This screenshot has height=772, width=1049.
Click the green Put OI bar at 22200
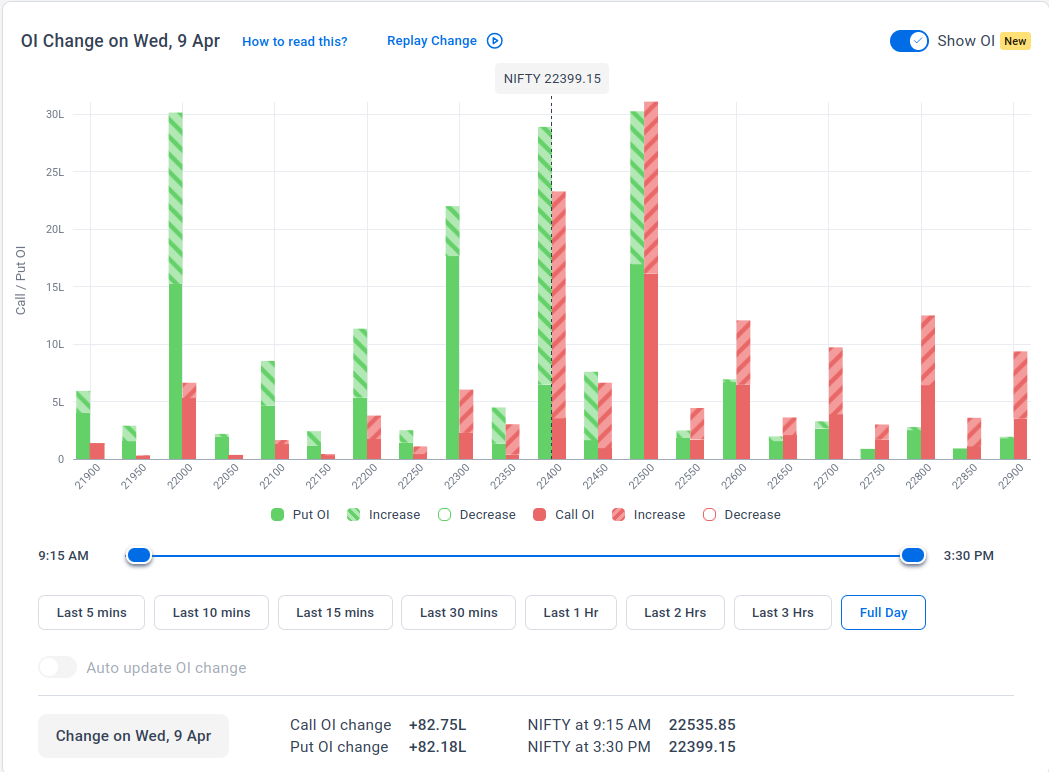(x=360, y=394)
